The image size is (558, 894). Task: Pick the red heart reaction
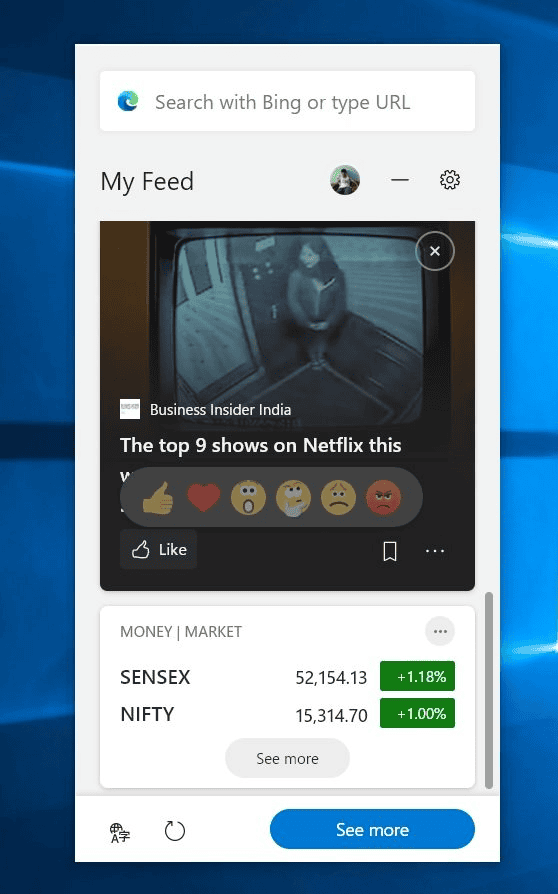(x=203, y=498)
